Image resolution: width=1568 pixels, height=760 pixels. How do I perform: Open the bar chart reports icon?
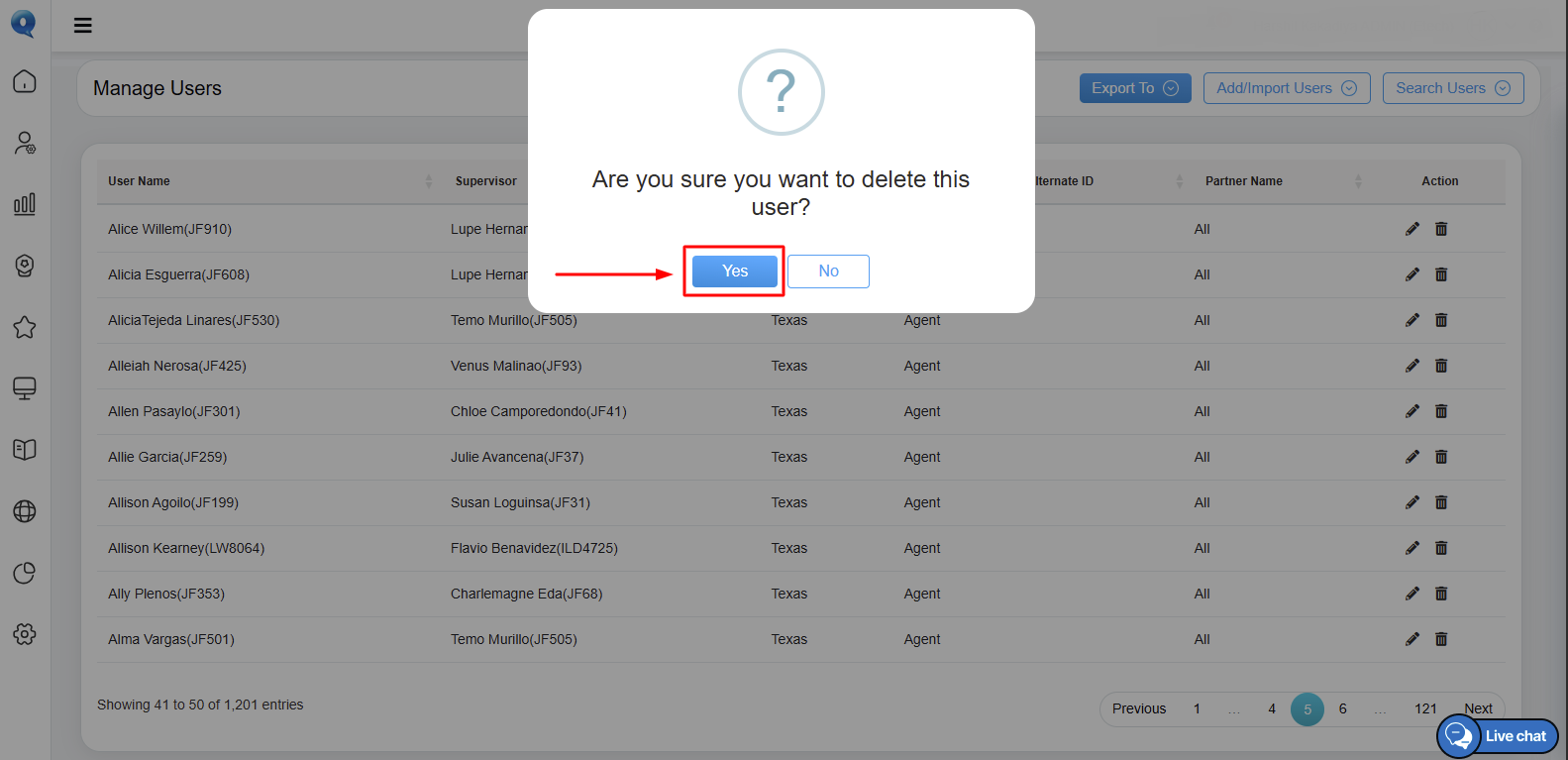[x=25, y=204]
